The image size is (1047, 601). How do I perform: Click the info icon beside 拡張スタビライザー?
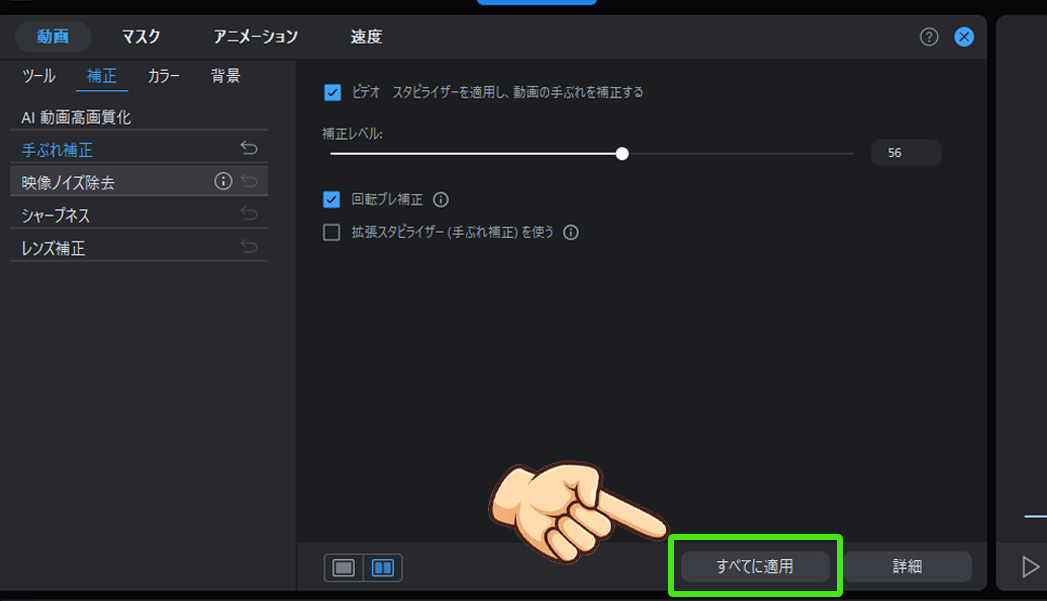(x=570, y=232)
